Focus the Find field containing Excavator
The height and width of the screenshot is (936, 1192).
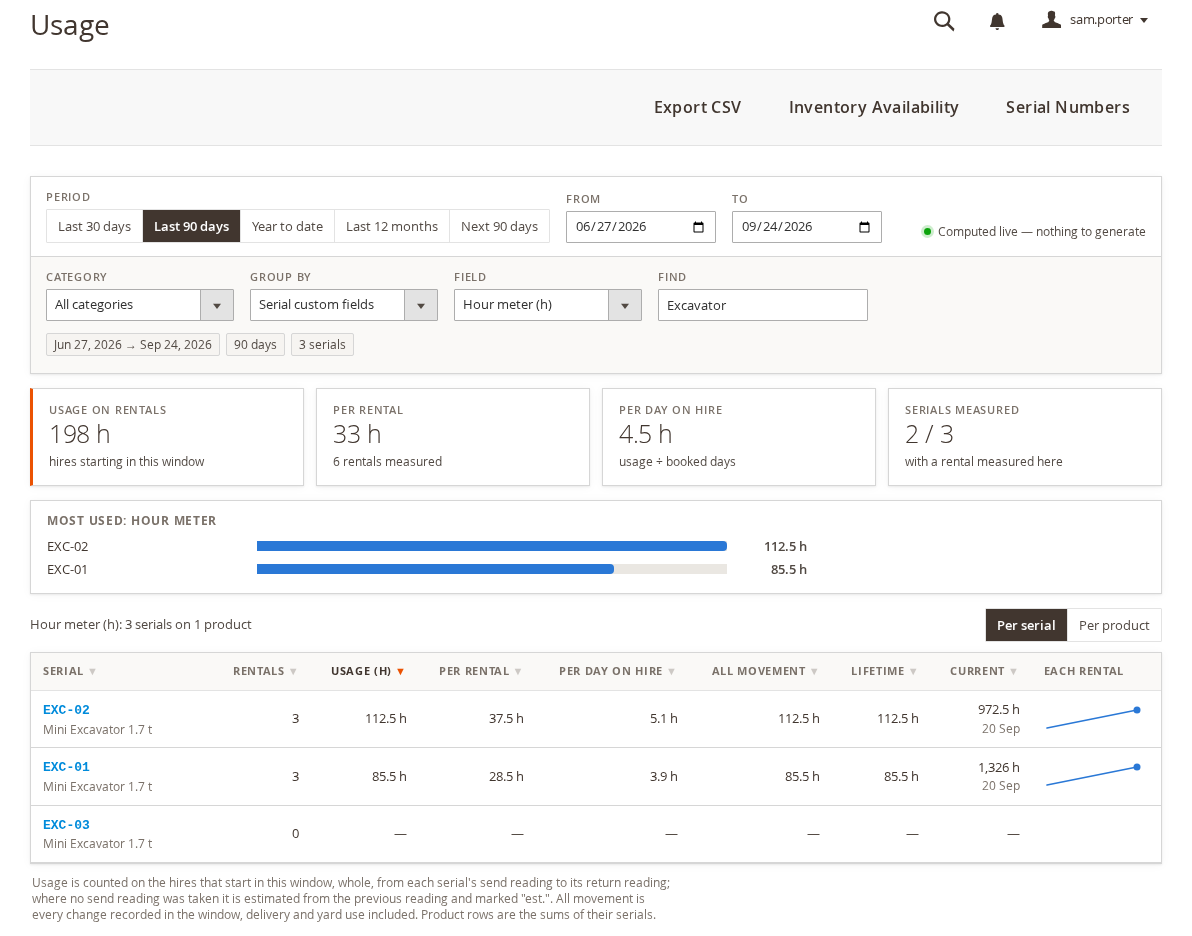coord(762,305)
